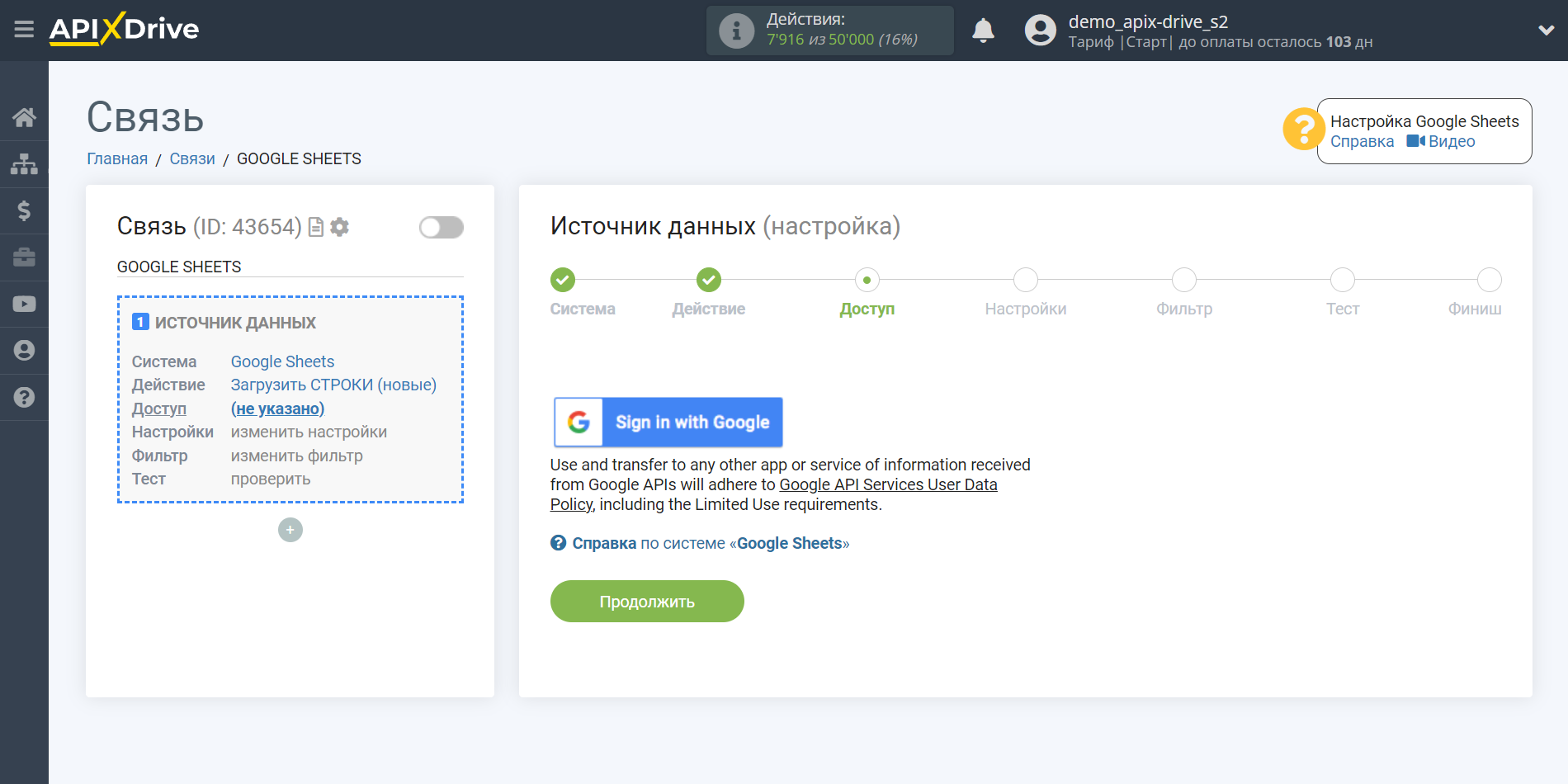The height and width of the screenshot is (784, 1568).
Task: Select the Тест step
Action: click(x=1342, y=280)
